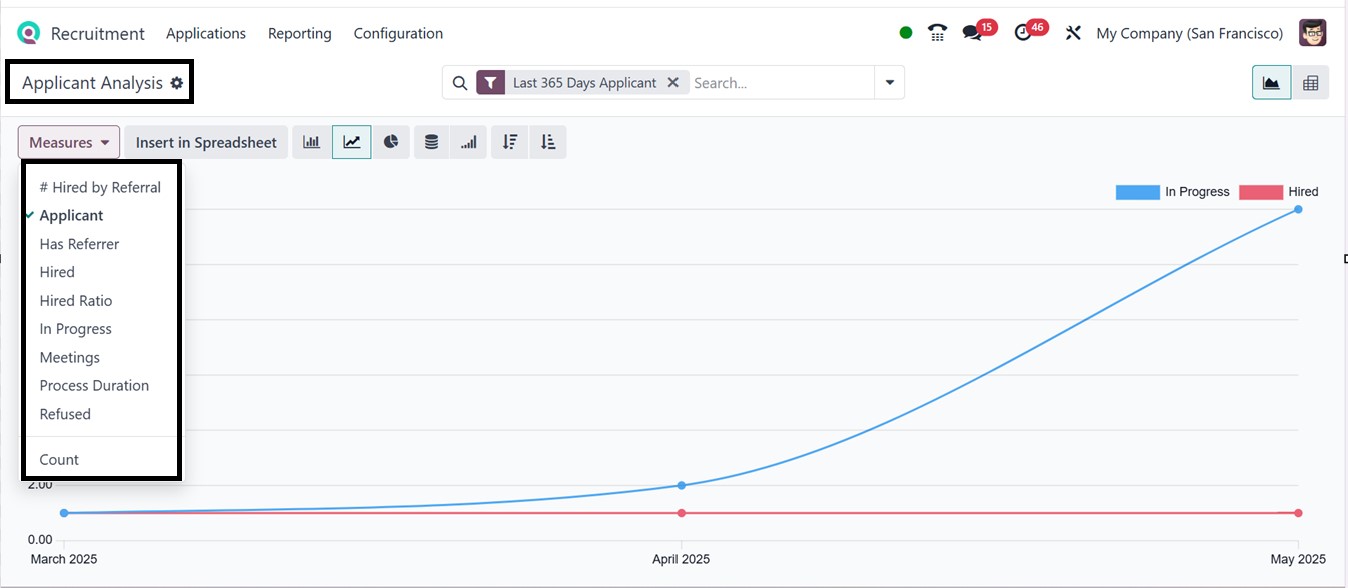
Task: Enable the Count measure
Action: (x=59, y=459)
